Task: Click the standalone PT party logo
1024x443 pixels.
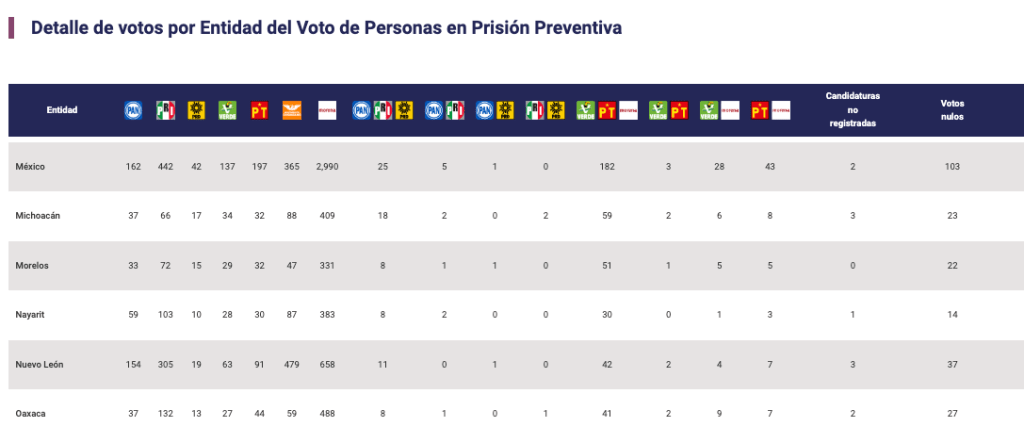Action: (259, 110)
